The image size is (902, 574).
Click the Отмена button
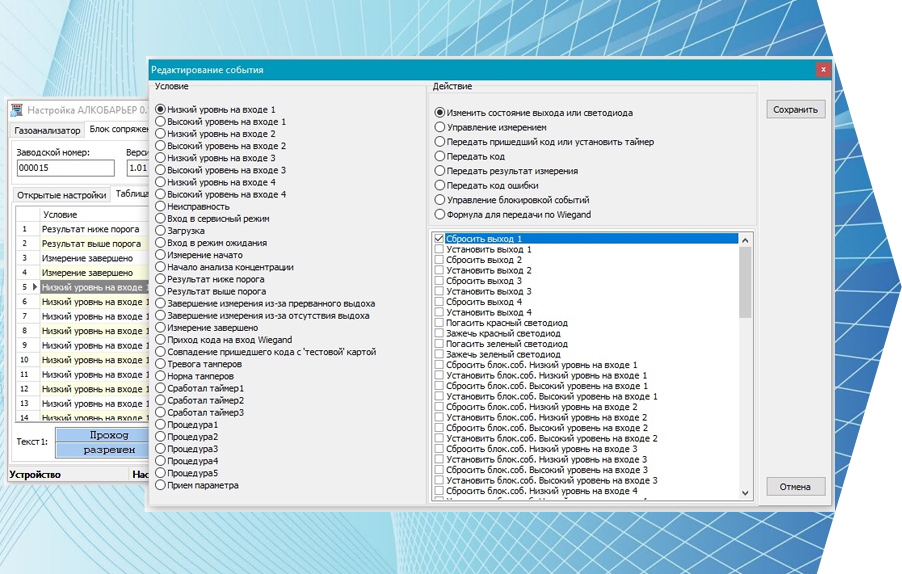point(796,487)
